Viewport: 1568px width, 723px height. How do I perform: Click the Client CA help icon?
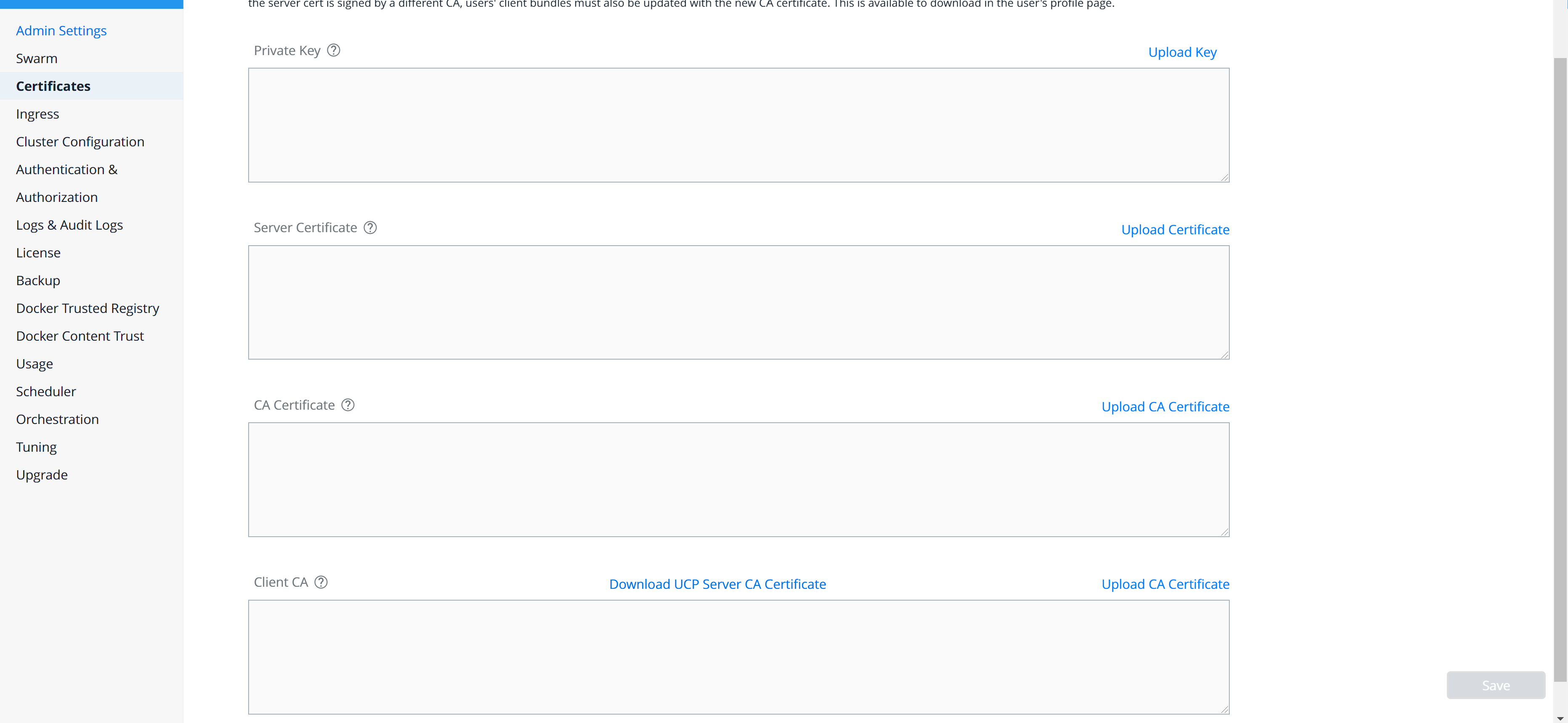(x=321, y=583)
